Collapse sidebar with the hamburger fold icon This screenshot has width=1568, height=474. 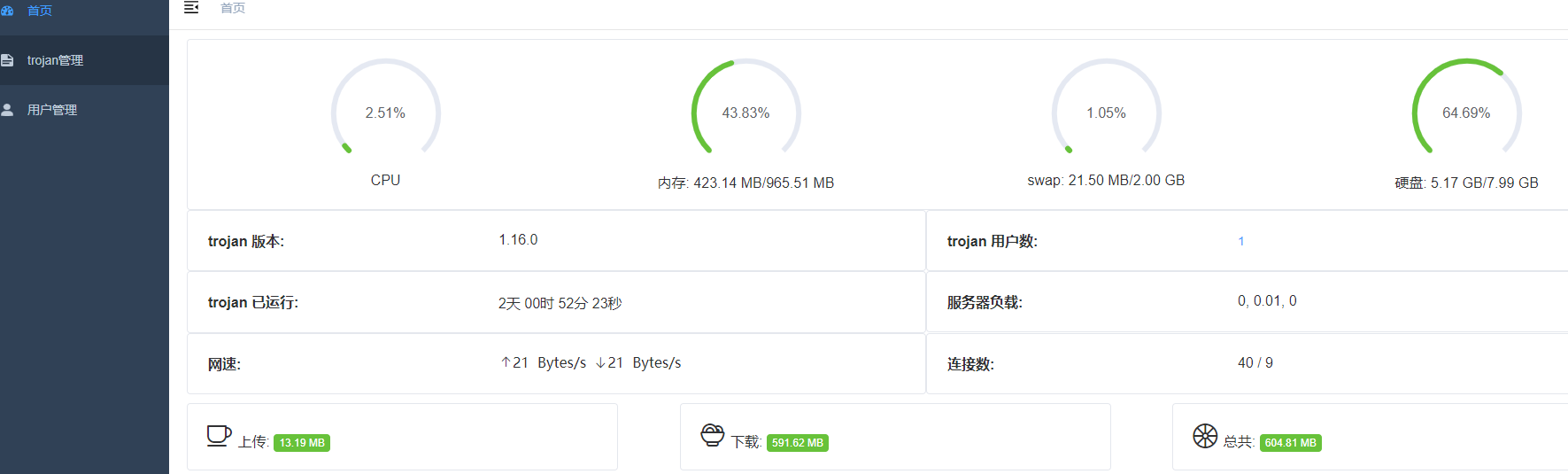pyautogui.click(x=191, y=8)
